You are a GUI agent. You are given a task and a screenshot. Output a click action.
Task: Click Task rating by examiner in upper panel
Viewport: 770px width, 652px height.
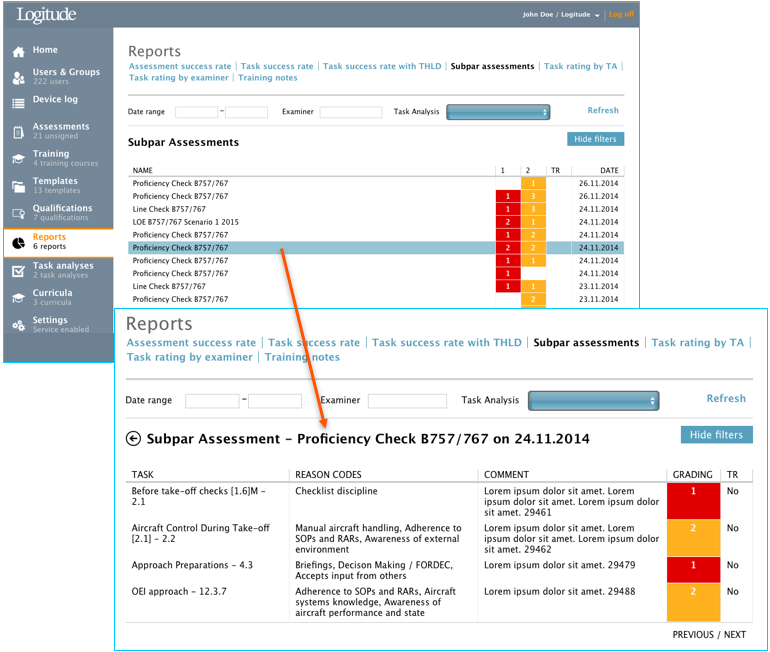pyautogui.click(x=179, y=78)
